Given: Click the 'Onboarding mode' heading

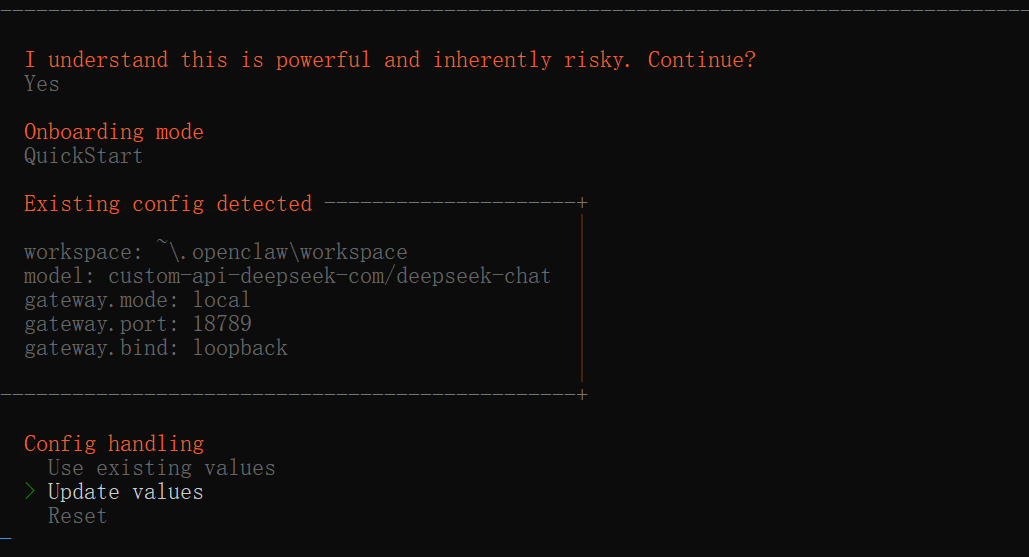Looking at the screenshot, I should pyautogui.click(x=114, y=132).
